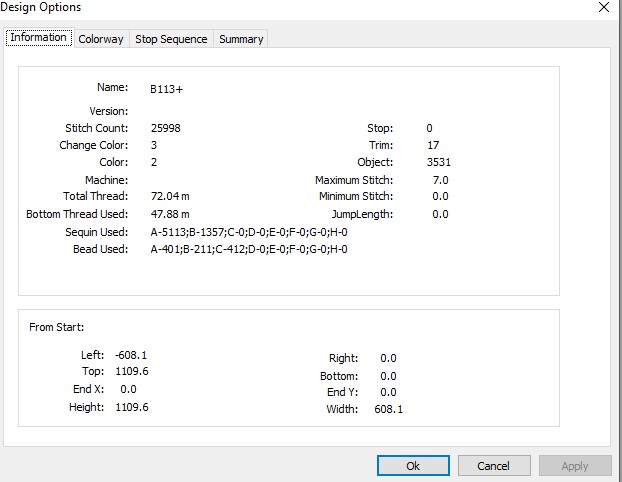
Task: Click the design name B113+
Action: pyautogui.click(x=167, y=89)
